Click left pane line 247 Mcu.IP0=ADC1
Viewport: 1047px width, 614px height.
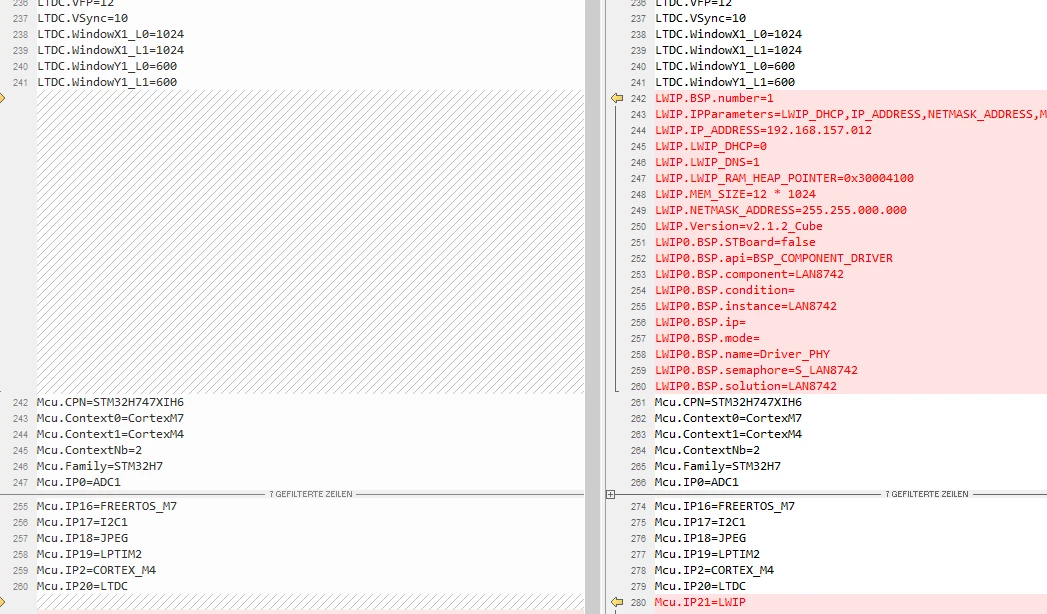point(79,483)
